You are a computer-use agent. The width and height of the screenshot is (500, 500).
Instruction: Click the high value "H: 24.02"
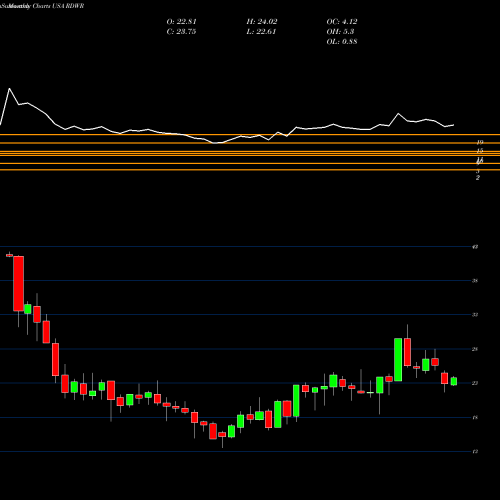coord(262,22)
